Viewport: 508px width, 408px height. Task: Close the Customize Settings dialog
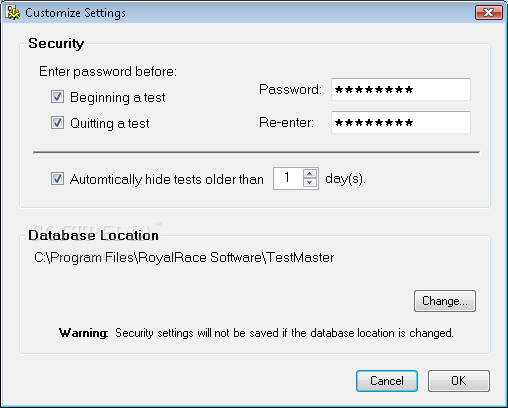pos(488,13)
